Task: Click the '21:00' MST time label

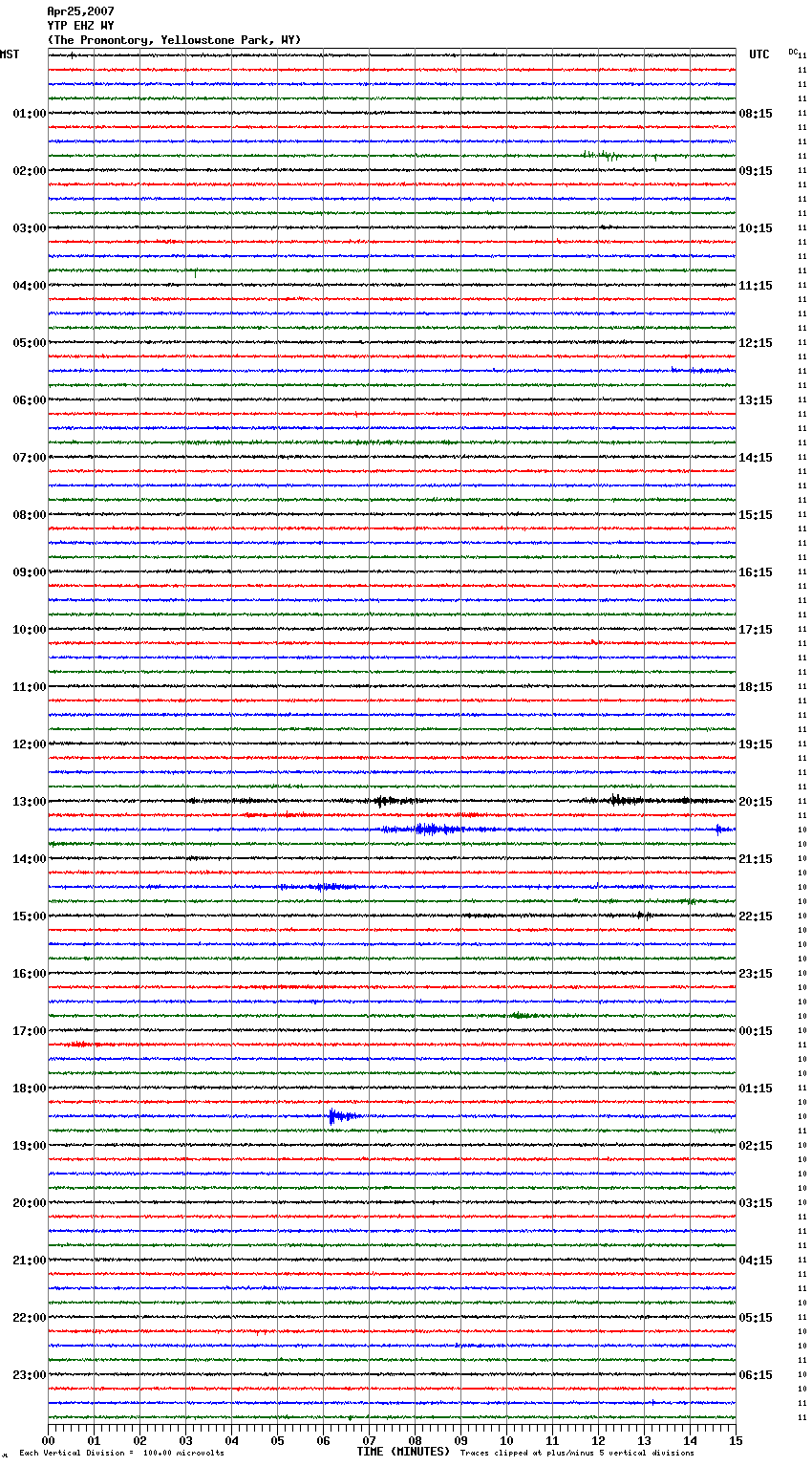Action: click(29, 1261)
